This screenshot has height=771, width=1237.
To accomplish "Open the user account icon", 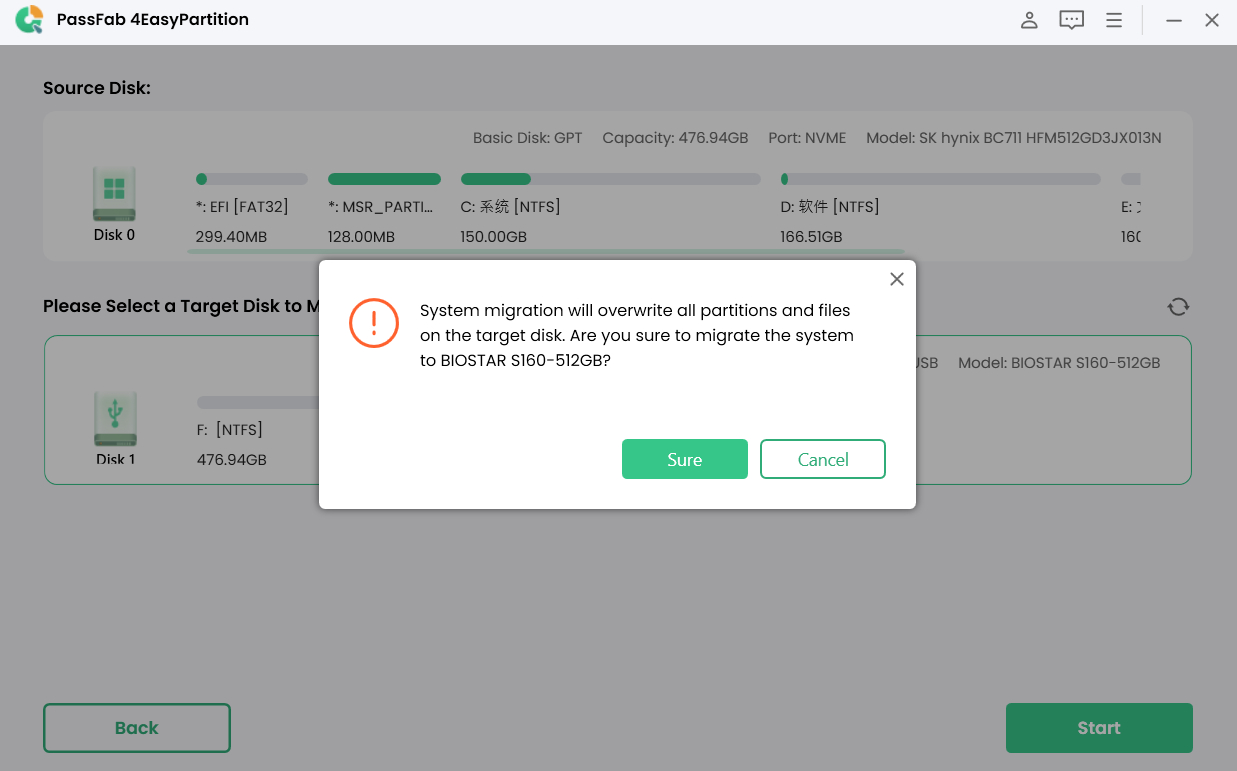I will click(1029, 19).
